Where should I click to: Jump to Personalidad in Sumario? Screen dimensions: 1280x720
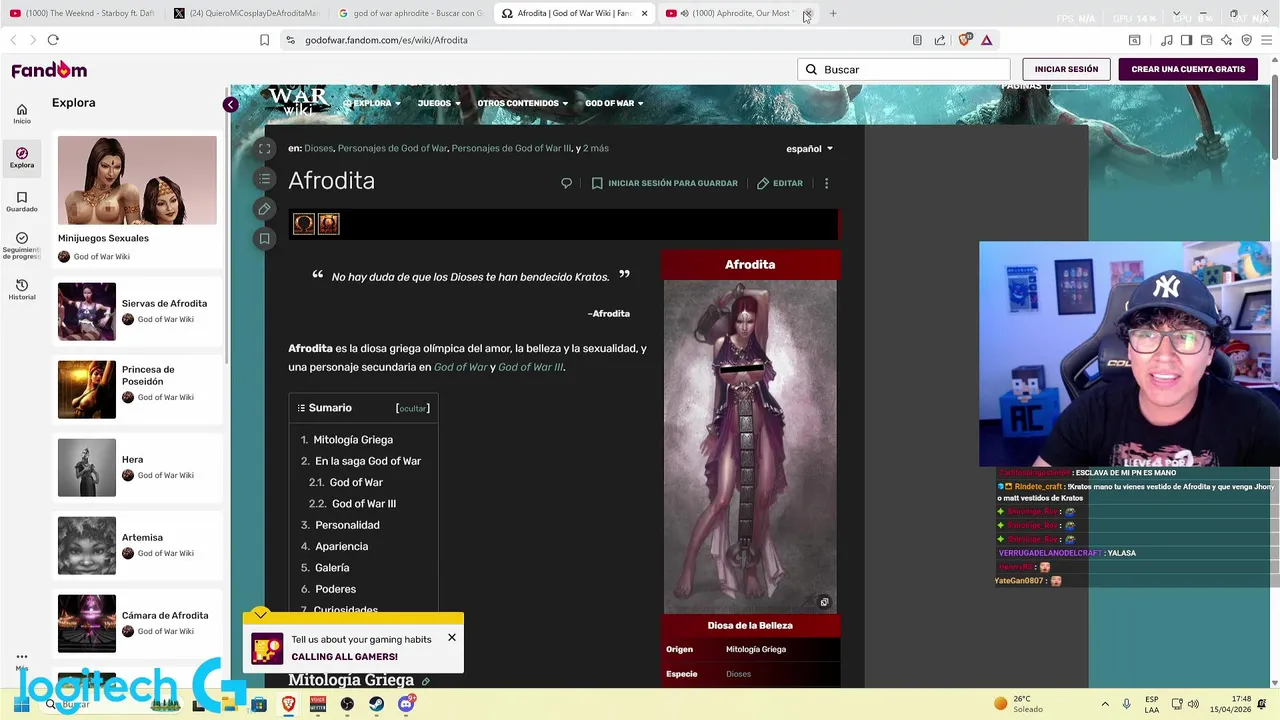pos(347,525)
